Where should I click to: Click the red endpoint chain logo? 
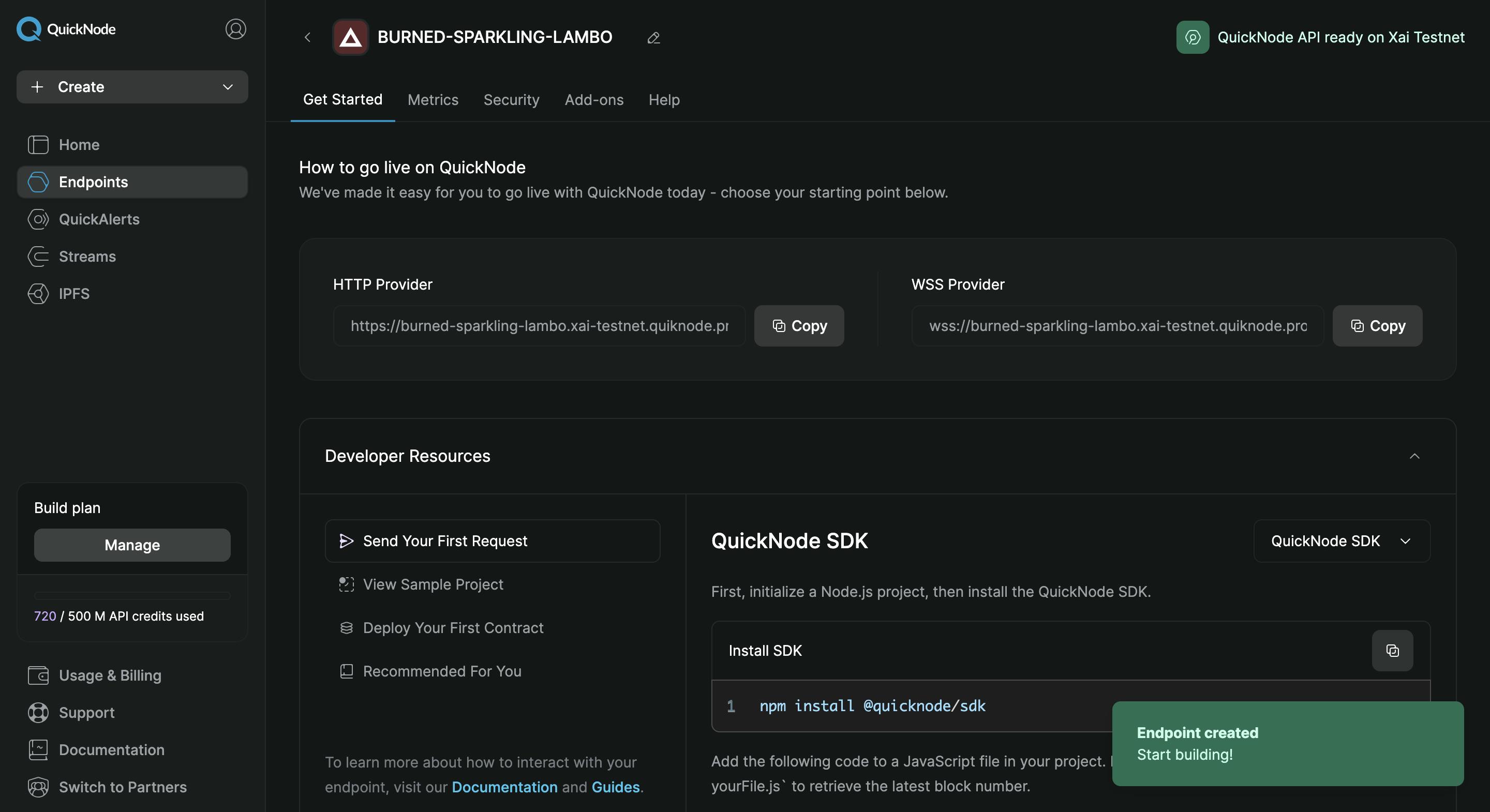[x=351, y=38]
